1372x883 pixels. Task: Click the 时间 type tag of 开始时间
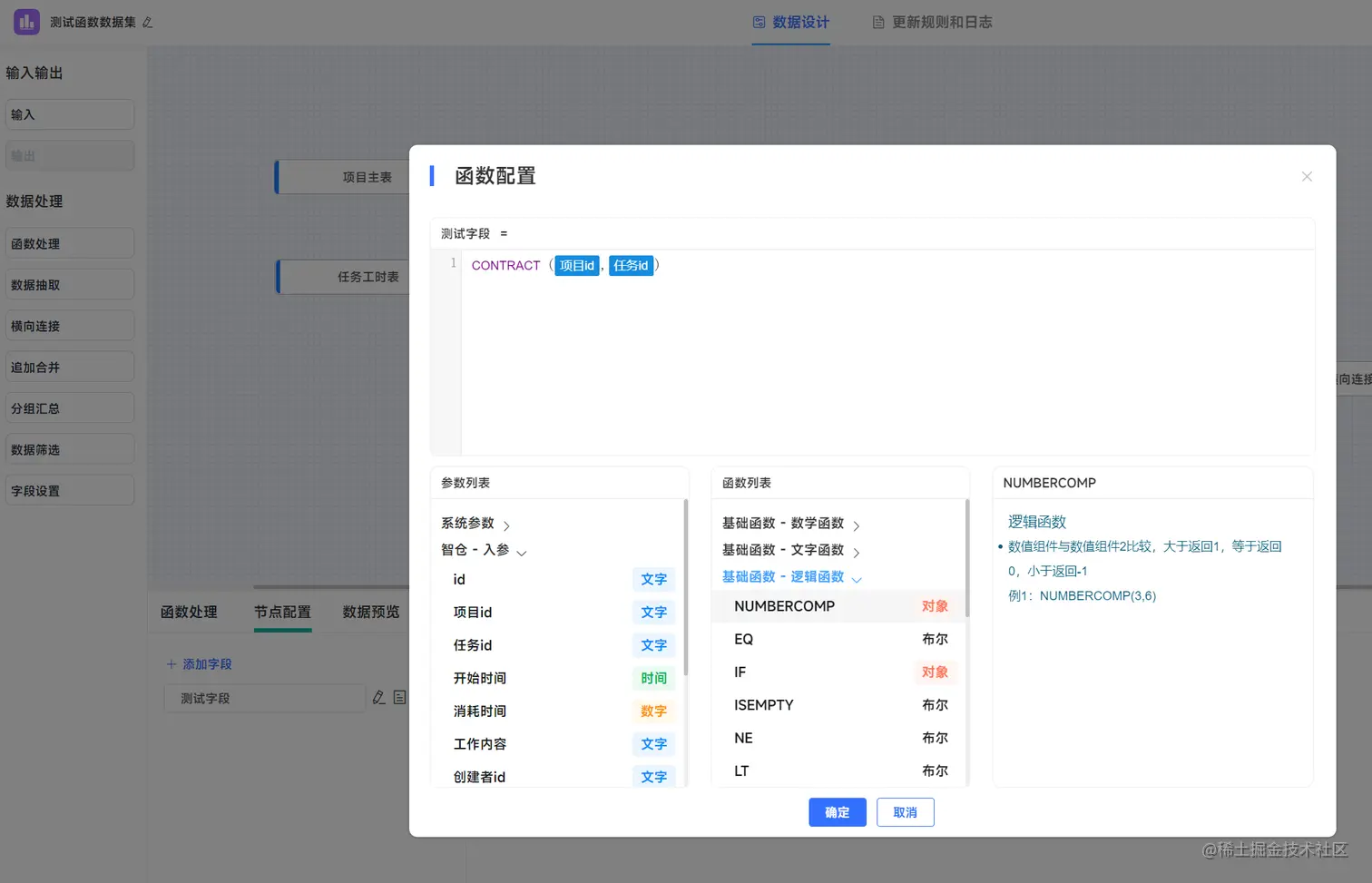(653, 678)
